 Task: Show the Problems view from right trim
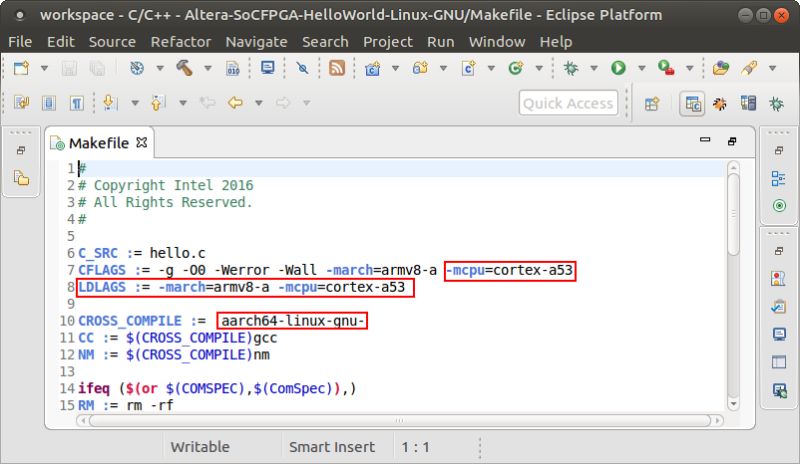779,279
